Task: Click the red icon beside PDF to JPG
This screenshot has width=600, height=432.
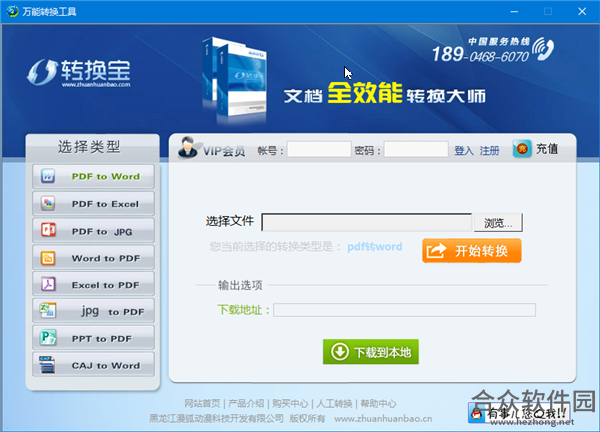Action: 48,230
